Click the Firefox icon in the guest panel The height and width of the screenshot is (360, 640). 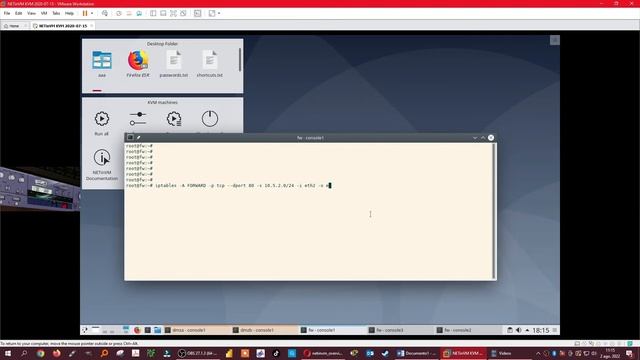137,330
